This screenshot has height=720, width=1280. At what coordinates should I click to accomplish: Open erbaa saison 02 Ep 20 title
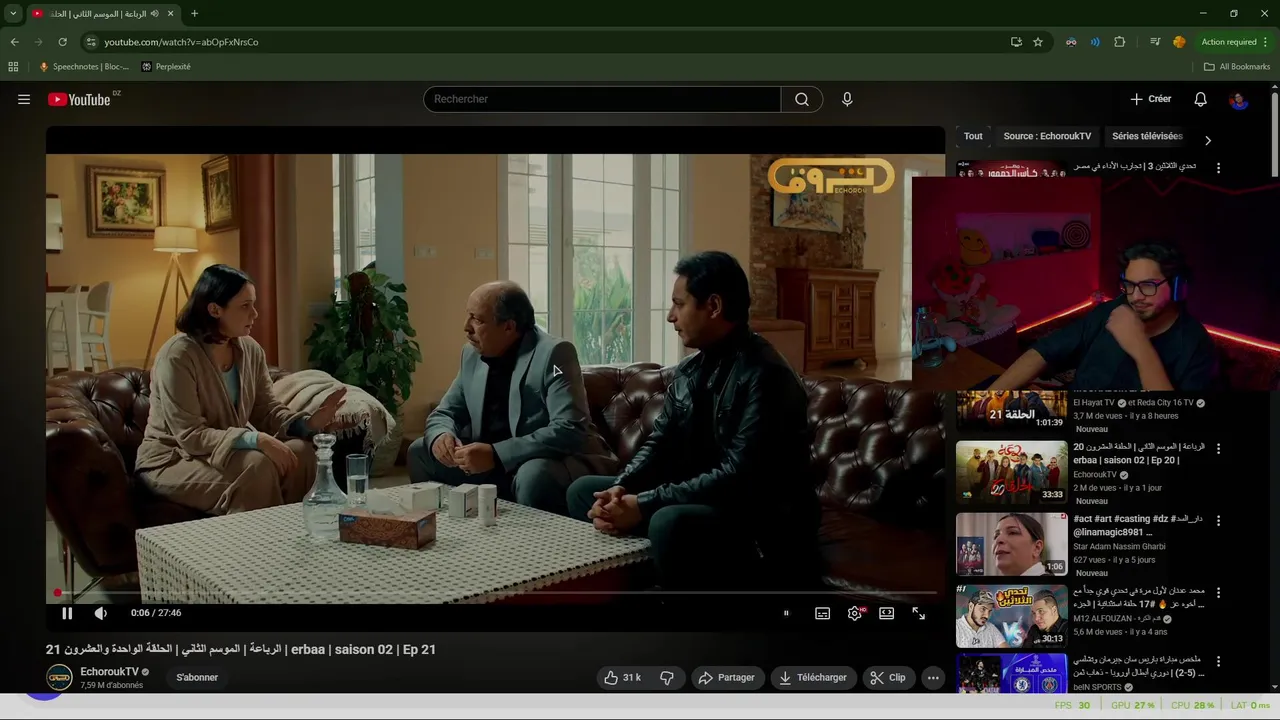(x=1138, y=454)
